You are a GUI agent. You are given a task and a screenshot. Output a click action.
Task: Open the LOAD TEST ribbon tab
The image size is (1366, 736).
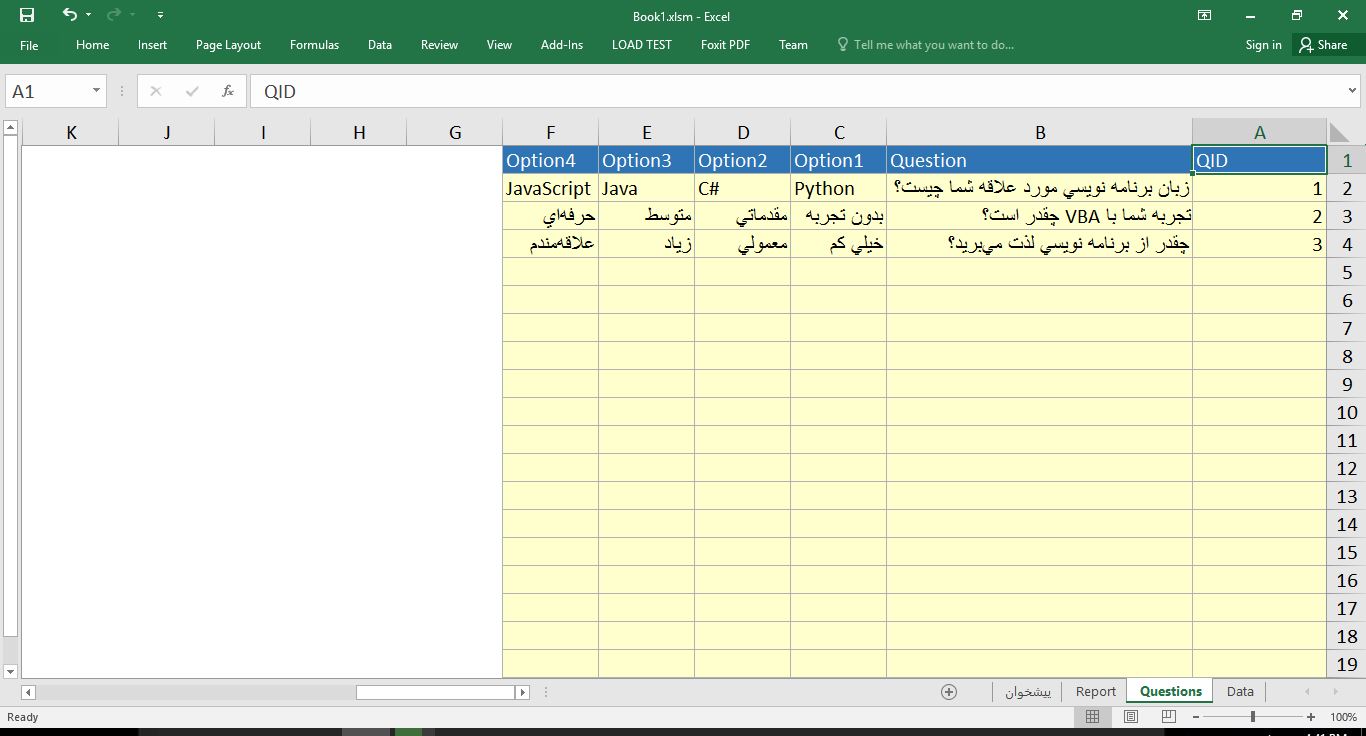(642, 45)
